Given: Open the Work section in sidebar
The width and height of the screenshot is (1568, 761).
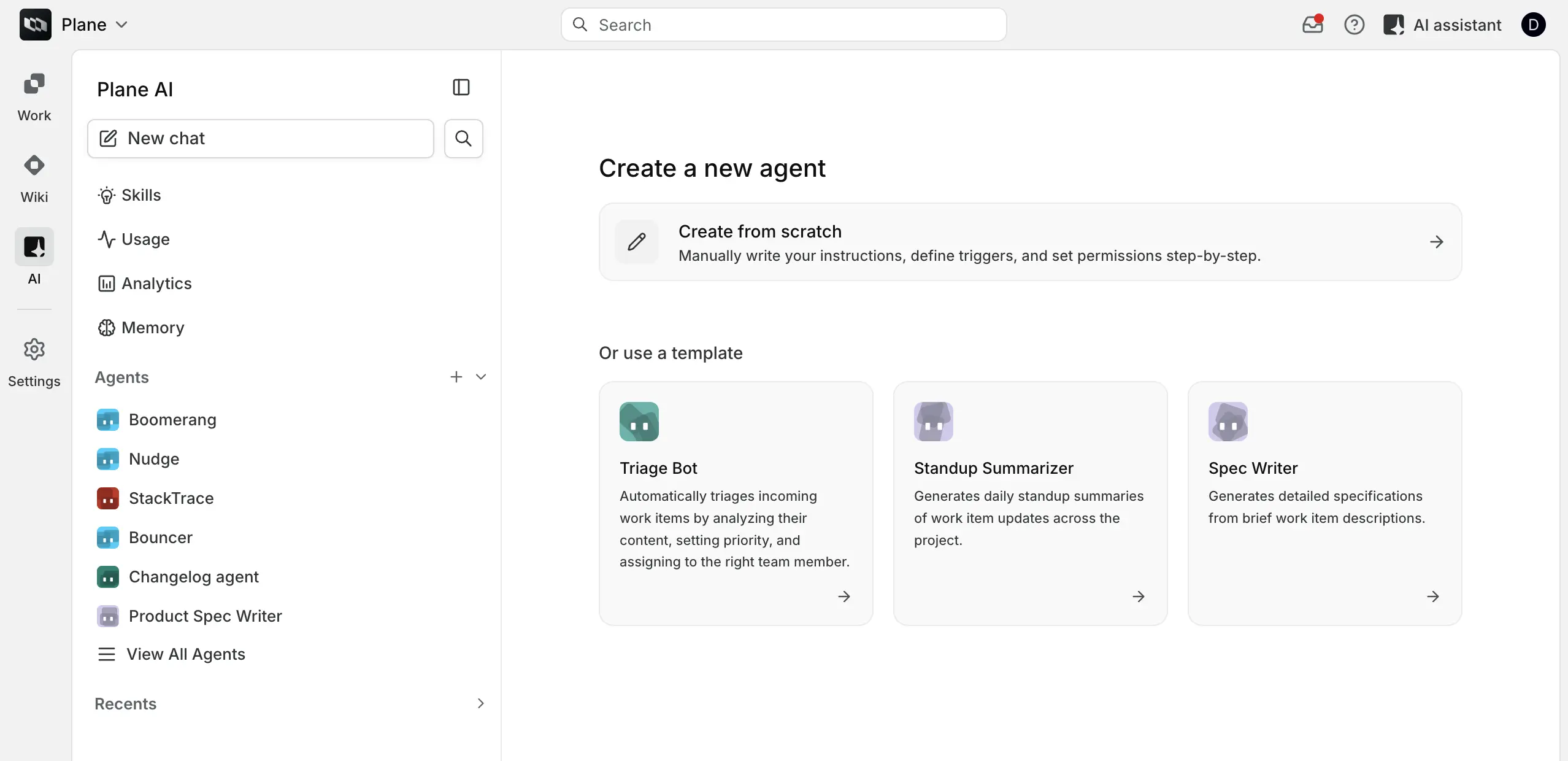Looking at the screenshot, I should [34, 98].
